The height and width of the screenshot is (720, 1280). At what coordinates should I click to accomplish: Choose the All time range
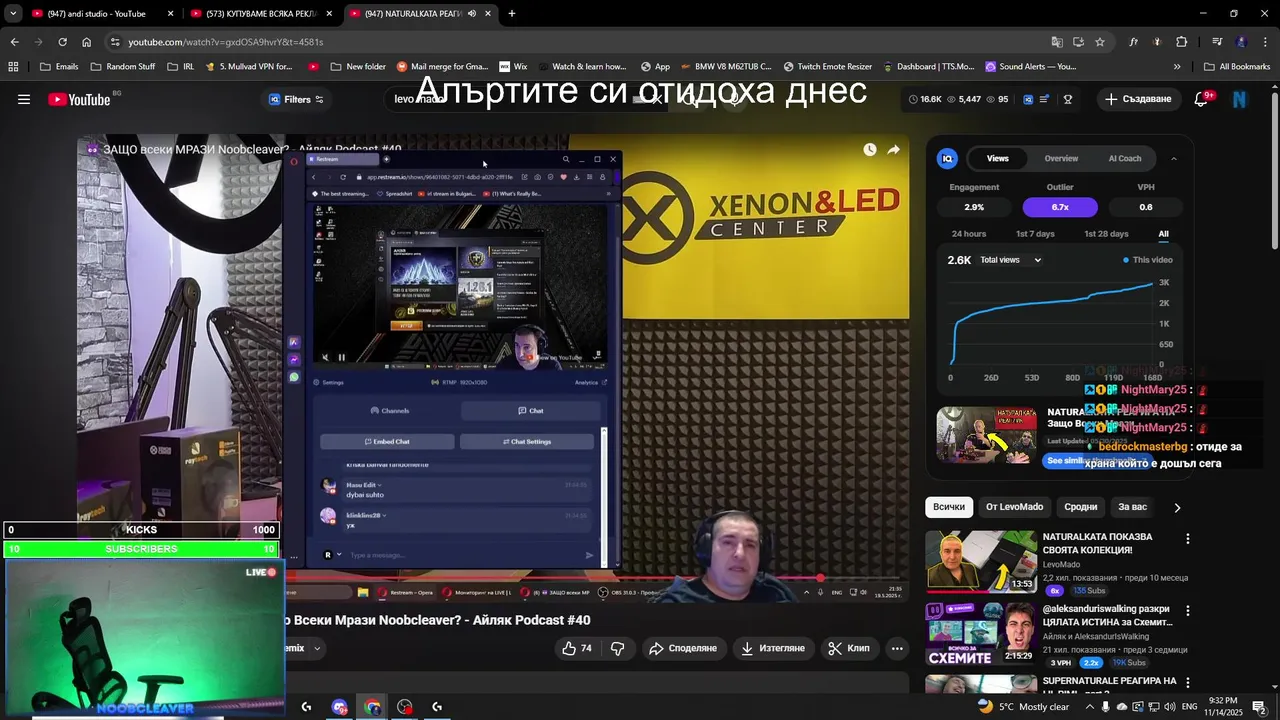tap(1163, 234)
